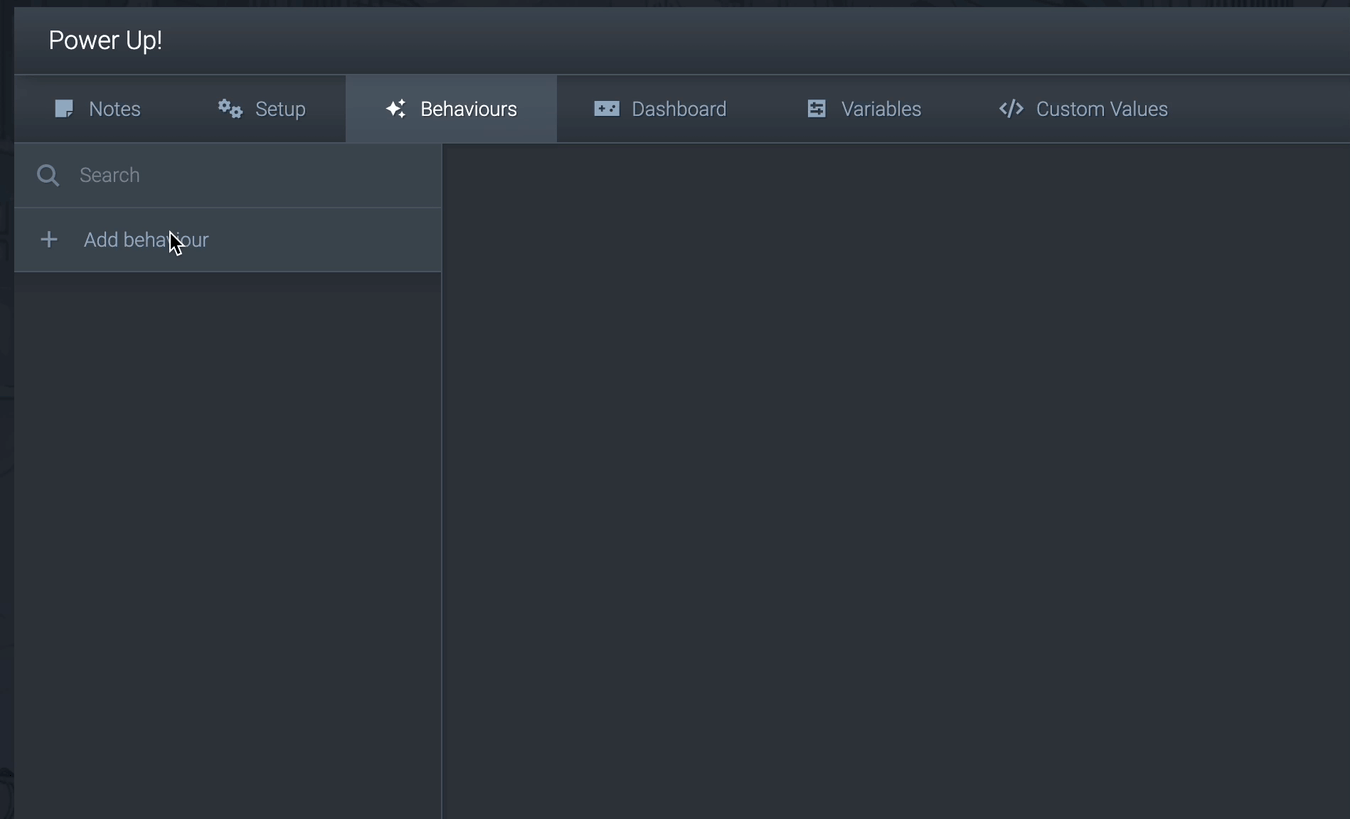
Task: Click the Notes page icon
Action: 64,108
